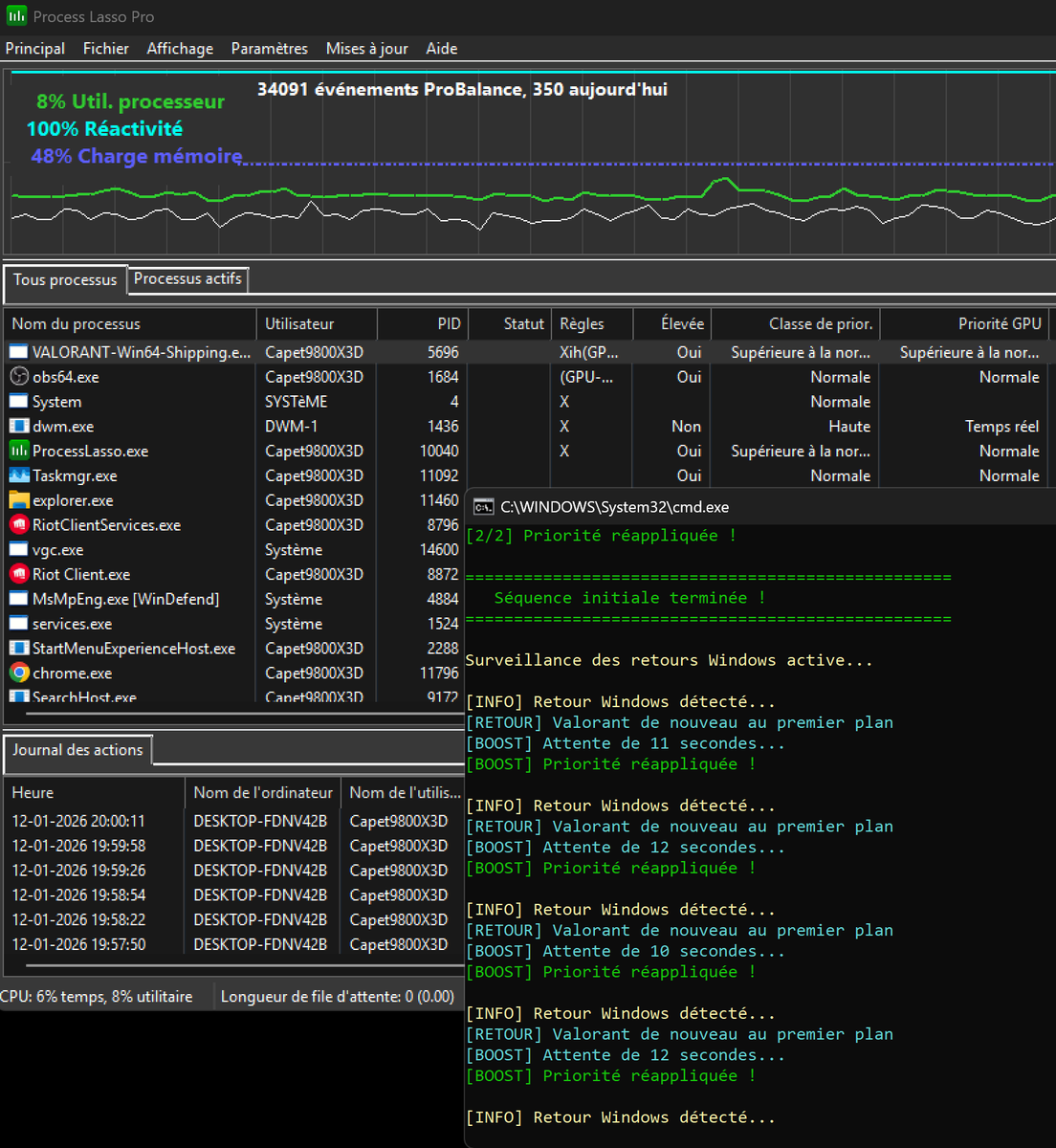Open the Principal menu
1056x1148 pixels.
tap(35, 48)
